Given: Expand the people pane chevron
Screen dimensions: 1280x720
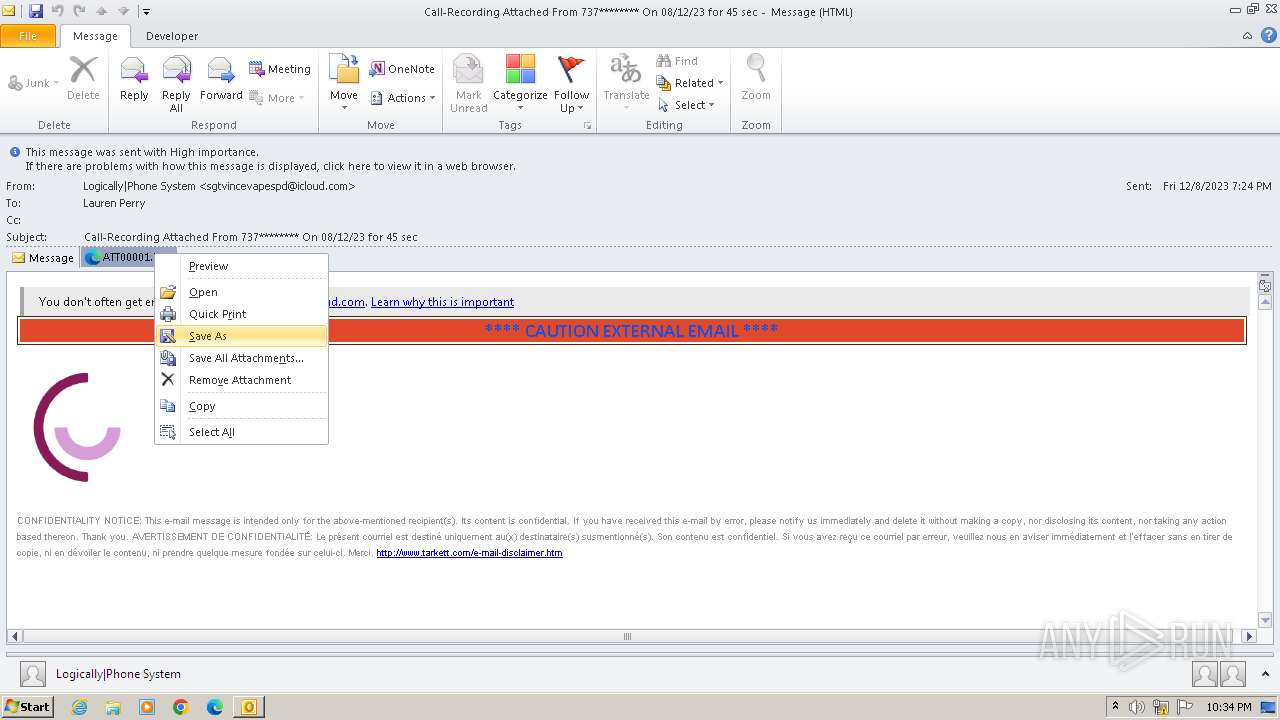Looking at the screenshot, I should 1267,674.
